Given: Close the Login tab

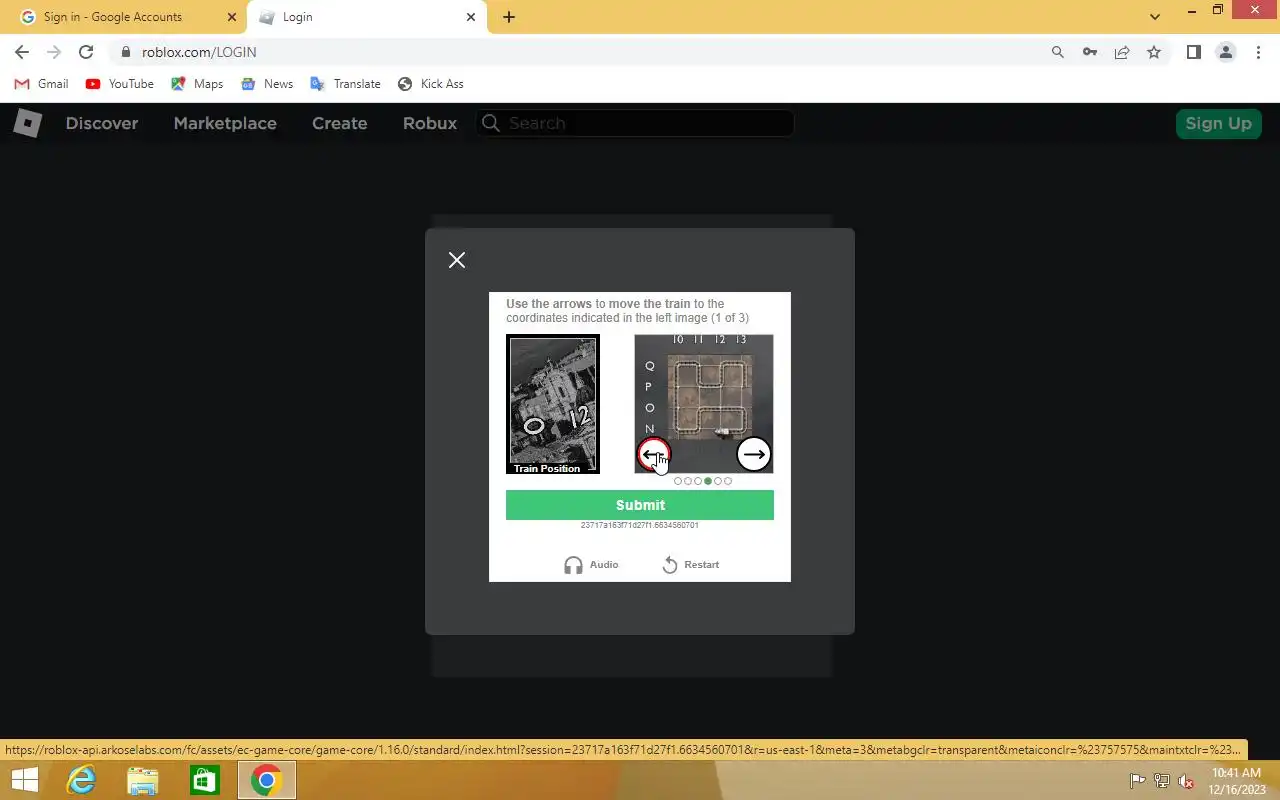Looking at the screenshot, I should coord(471,17).
